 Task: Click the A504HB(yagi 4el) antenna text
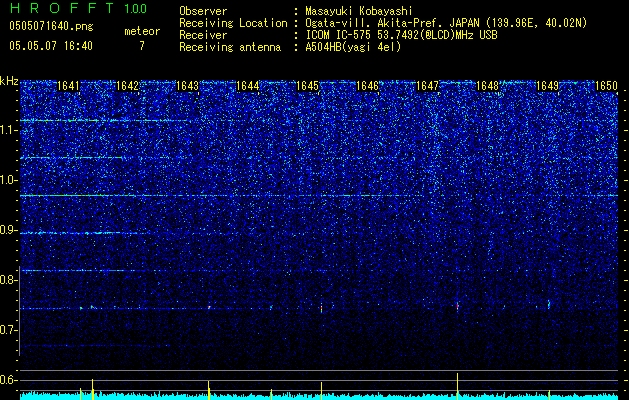tap(353, 47)
